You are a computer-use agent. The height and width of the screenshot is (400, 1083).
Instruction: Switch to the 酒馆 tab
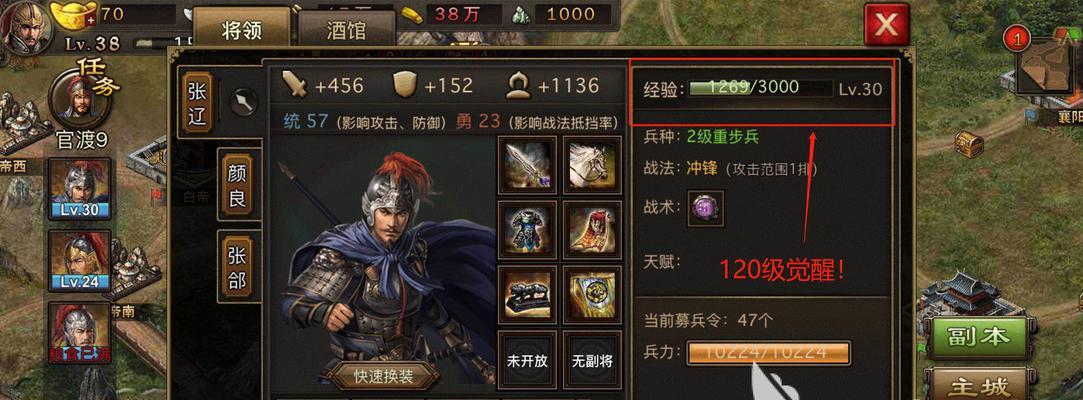(x=346, y=32)
